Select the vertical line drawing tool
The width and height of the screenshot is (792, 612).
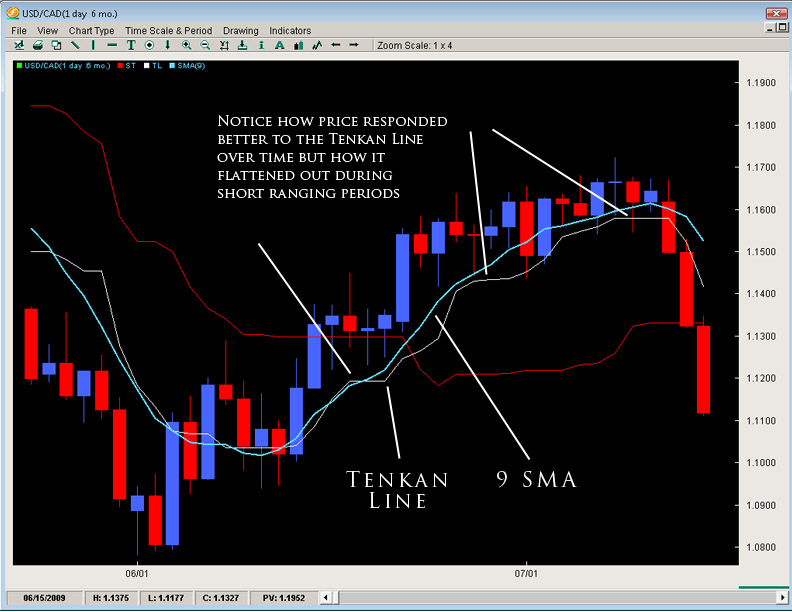pyautogui.click(x=93, y=45)
